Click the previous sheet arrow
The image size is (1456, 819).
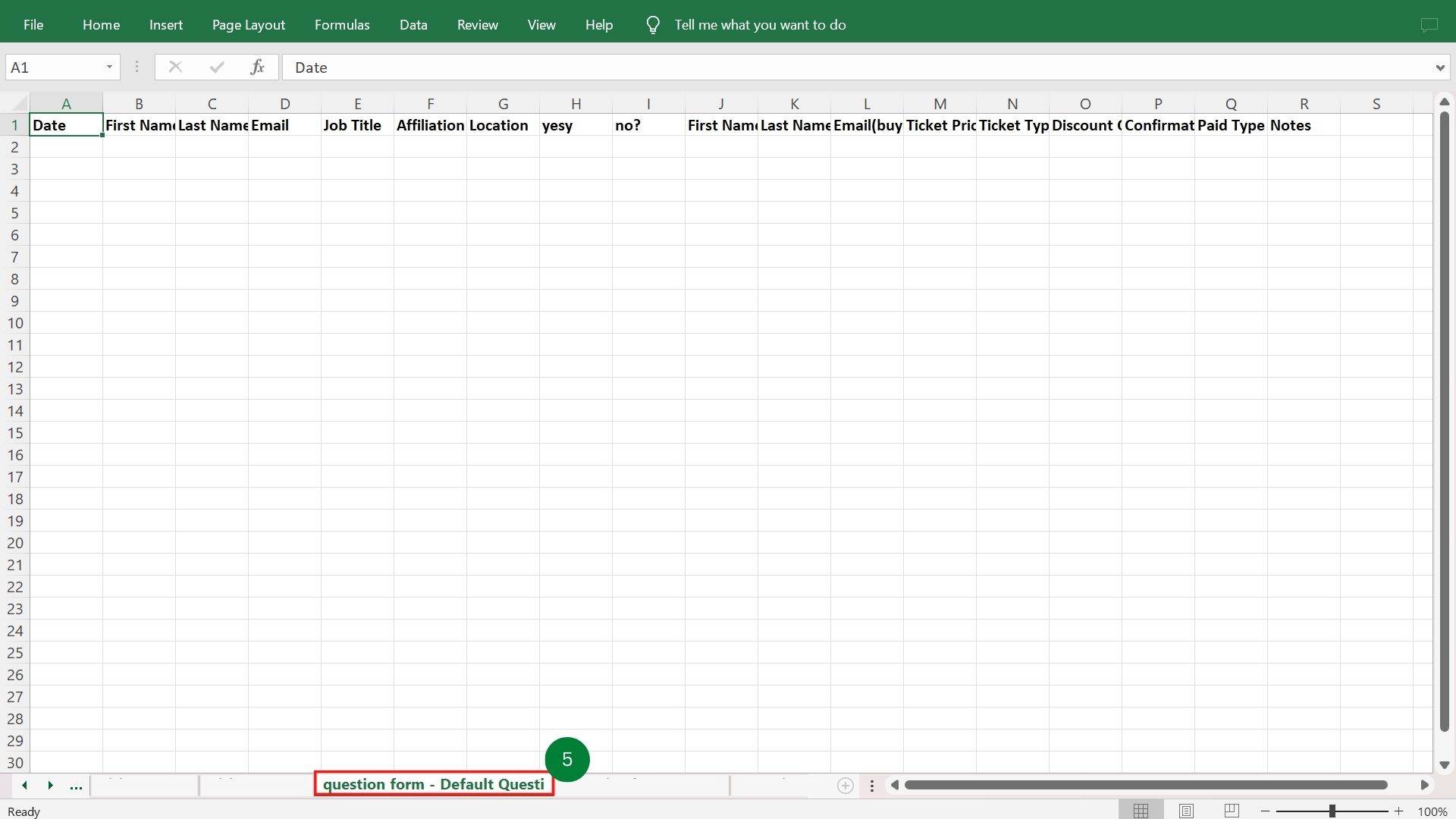[x=24, y=786]
